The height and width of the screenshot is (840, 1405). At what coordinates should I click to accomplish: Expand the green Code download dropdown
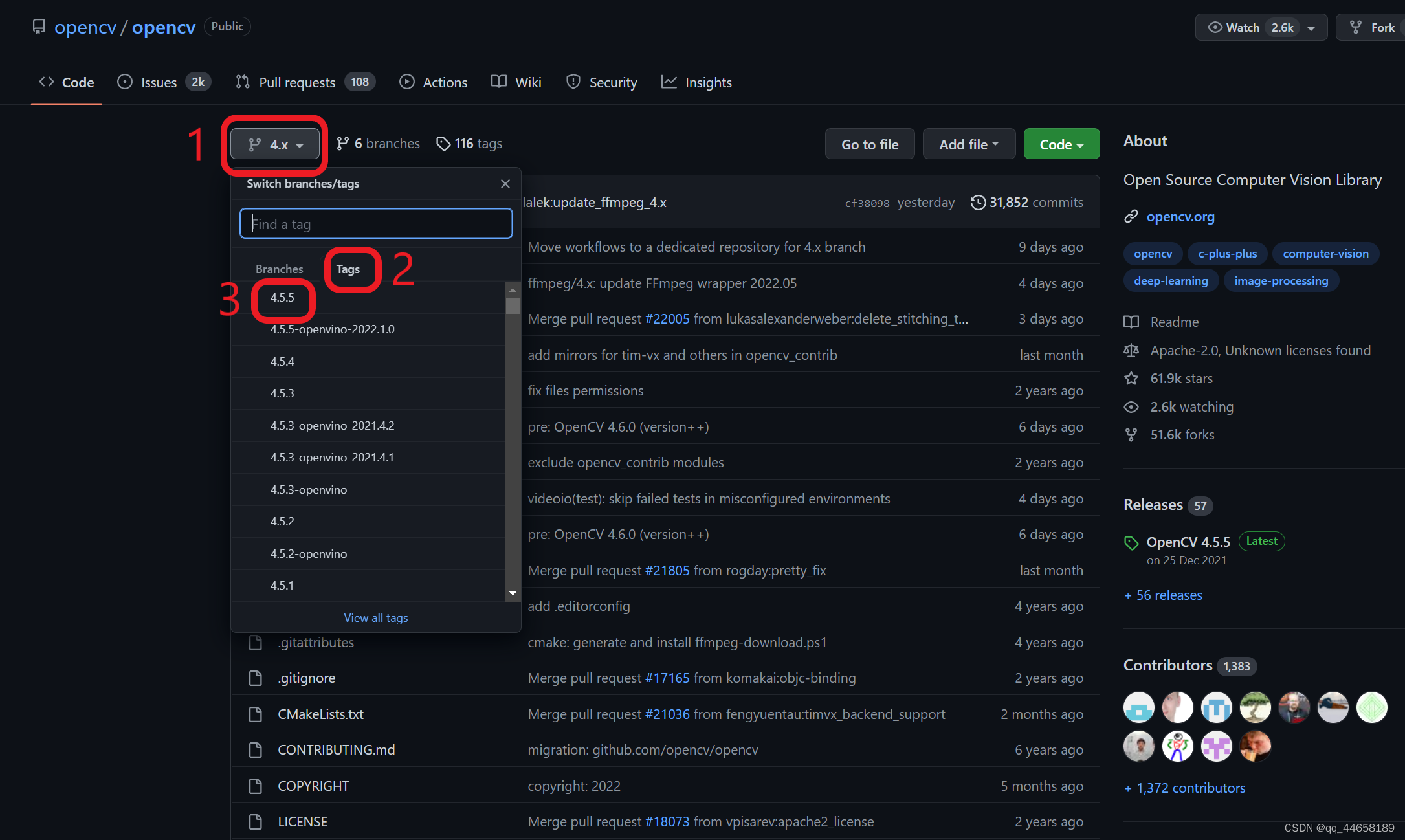[x=1061, y=144]
